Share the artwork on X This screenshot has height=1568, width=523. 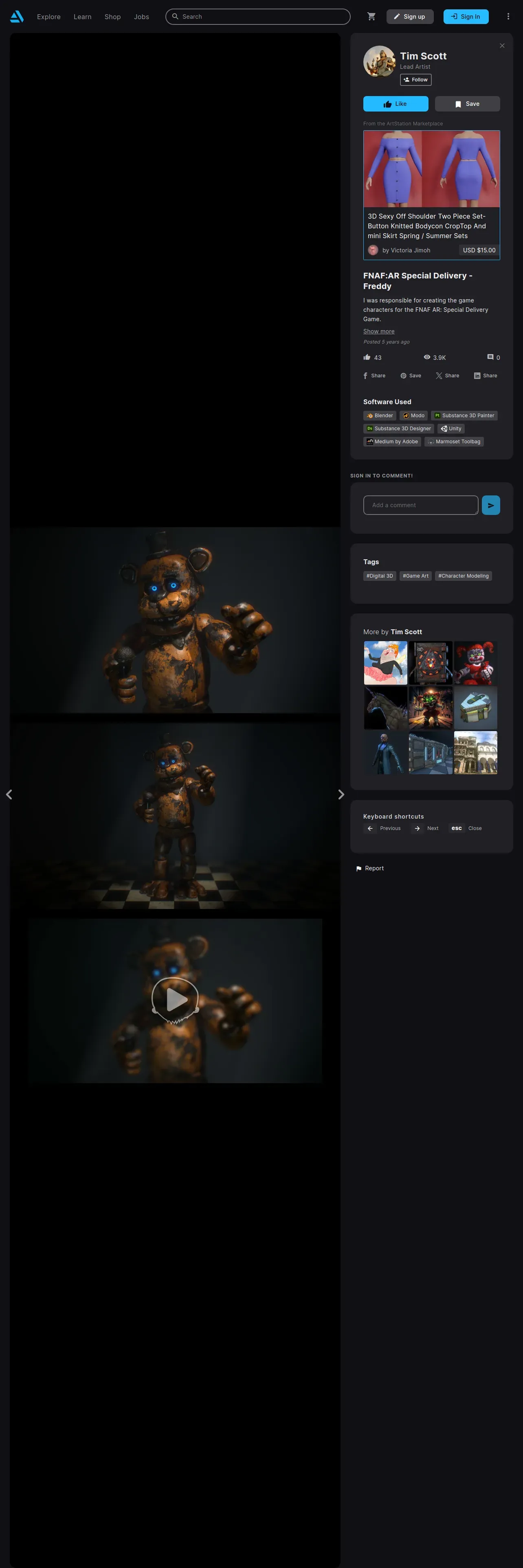448,376
